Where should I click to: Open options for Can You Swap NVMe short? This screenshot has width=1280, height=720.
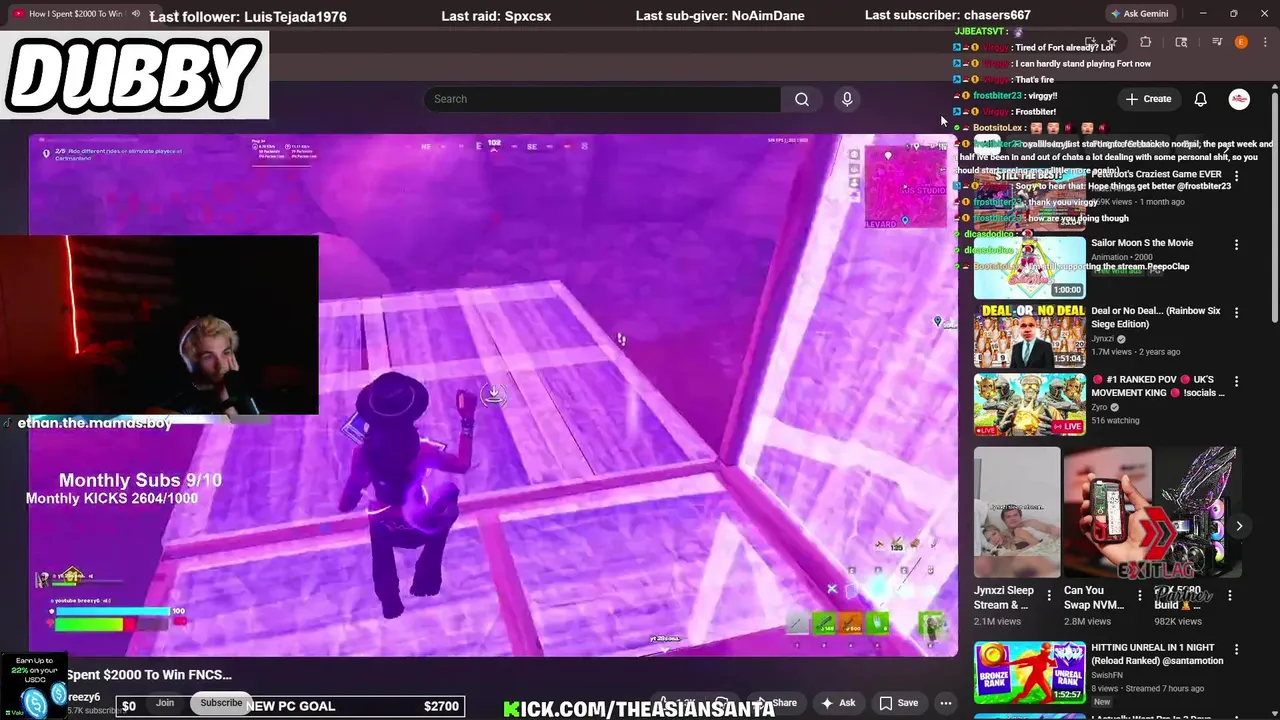click(1138, 596)
